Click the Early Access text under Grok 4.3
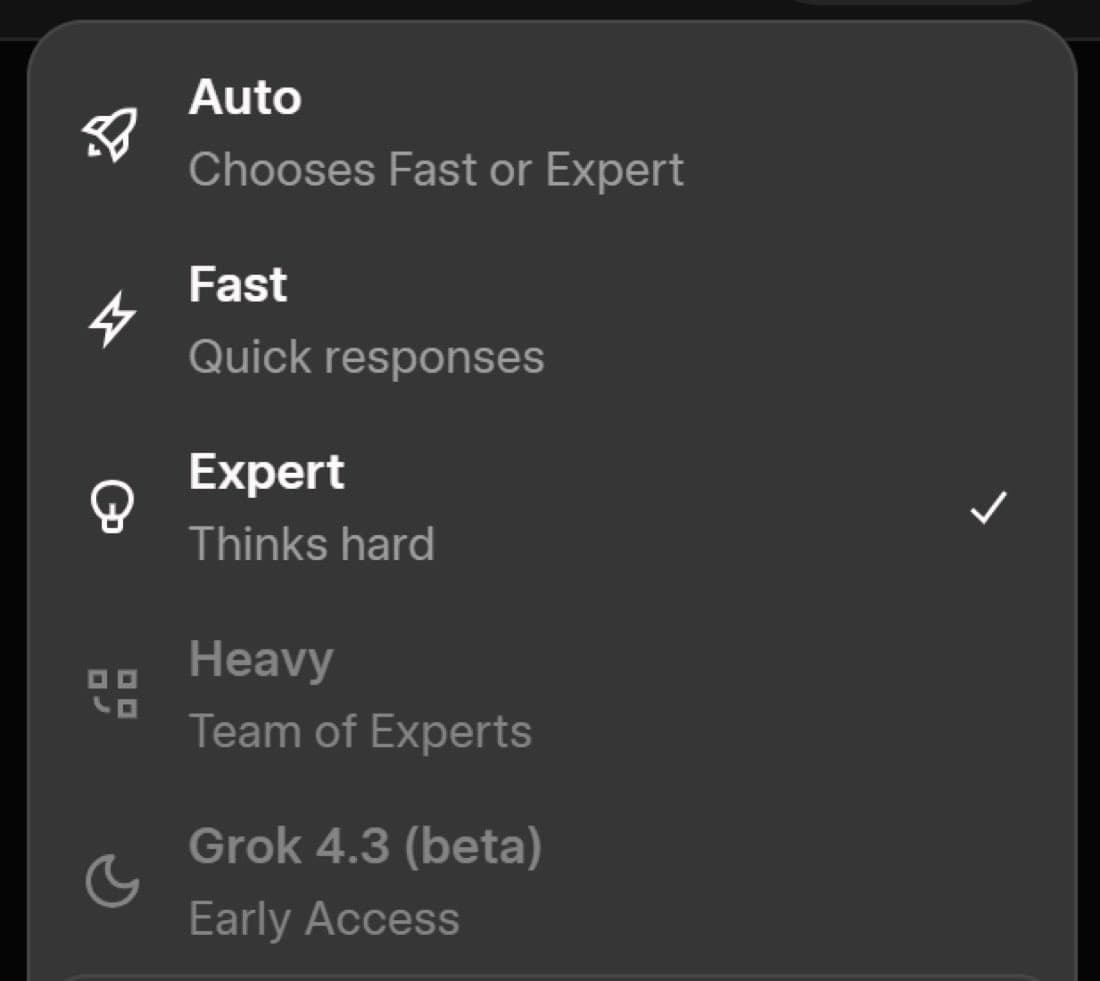Image resolution: width=1100 pixels, height=981 pixels. (324, 918)
